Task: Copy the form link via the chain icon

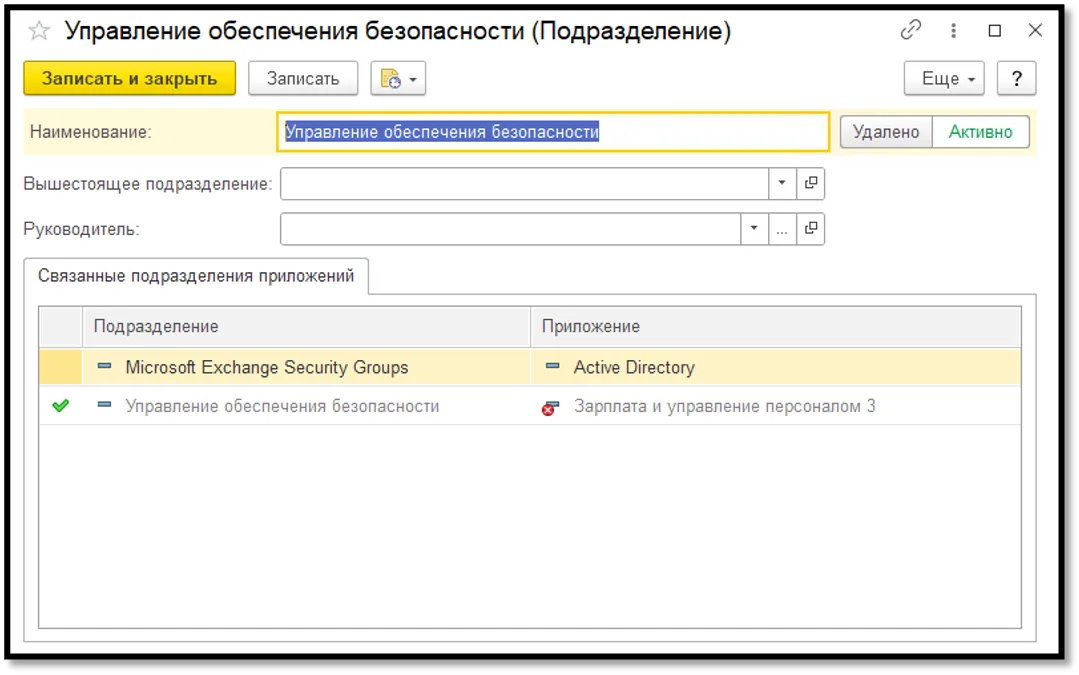Action: coord(909,30)
